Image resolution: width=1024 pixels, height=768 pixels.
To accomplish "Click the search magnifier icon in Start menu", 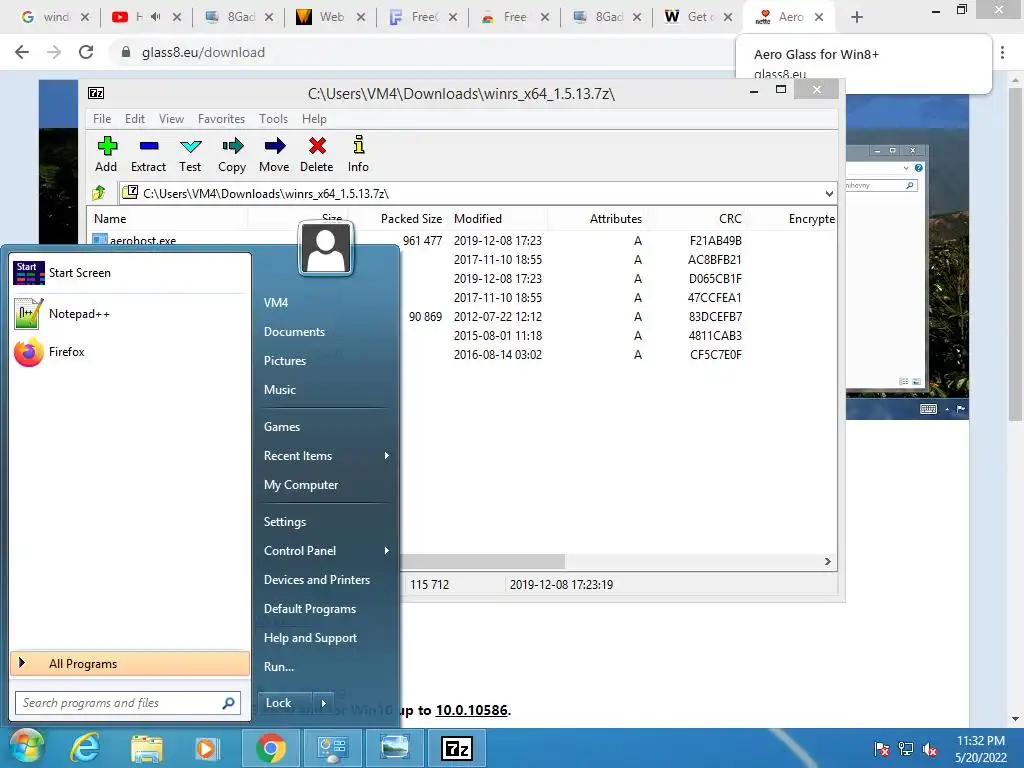I will tap(228, 703).
